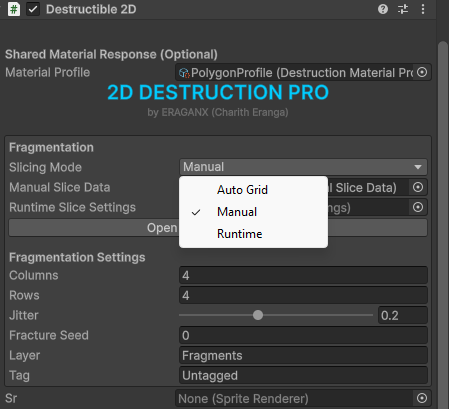449x409 pixels.
Task: Click the Runtime Slice Settings label
Action: point(72,207)
